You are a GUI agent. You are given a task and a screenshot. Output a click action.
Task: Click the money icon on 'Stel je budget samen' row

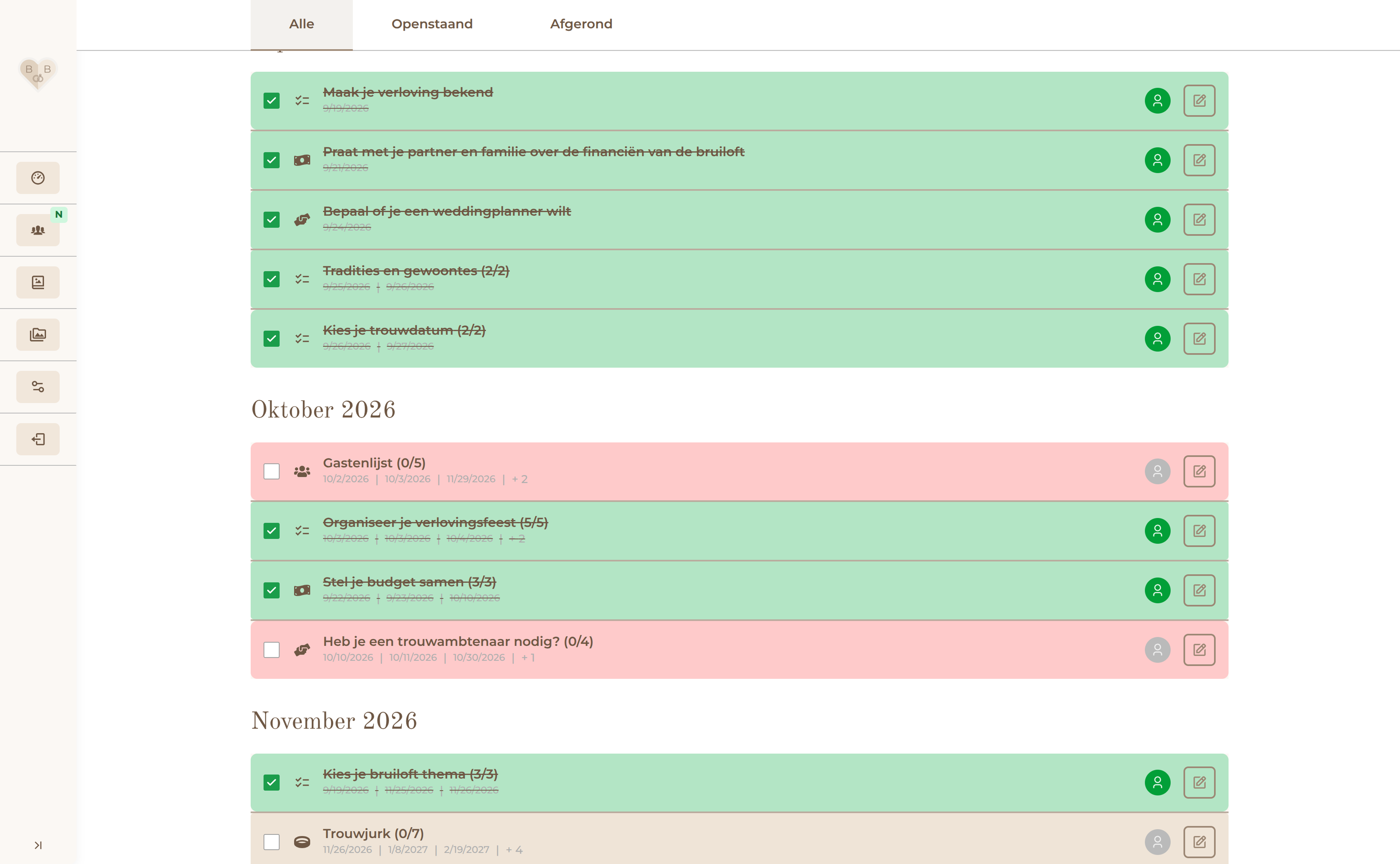302,590
